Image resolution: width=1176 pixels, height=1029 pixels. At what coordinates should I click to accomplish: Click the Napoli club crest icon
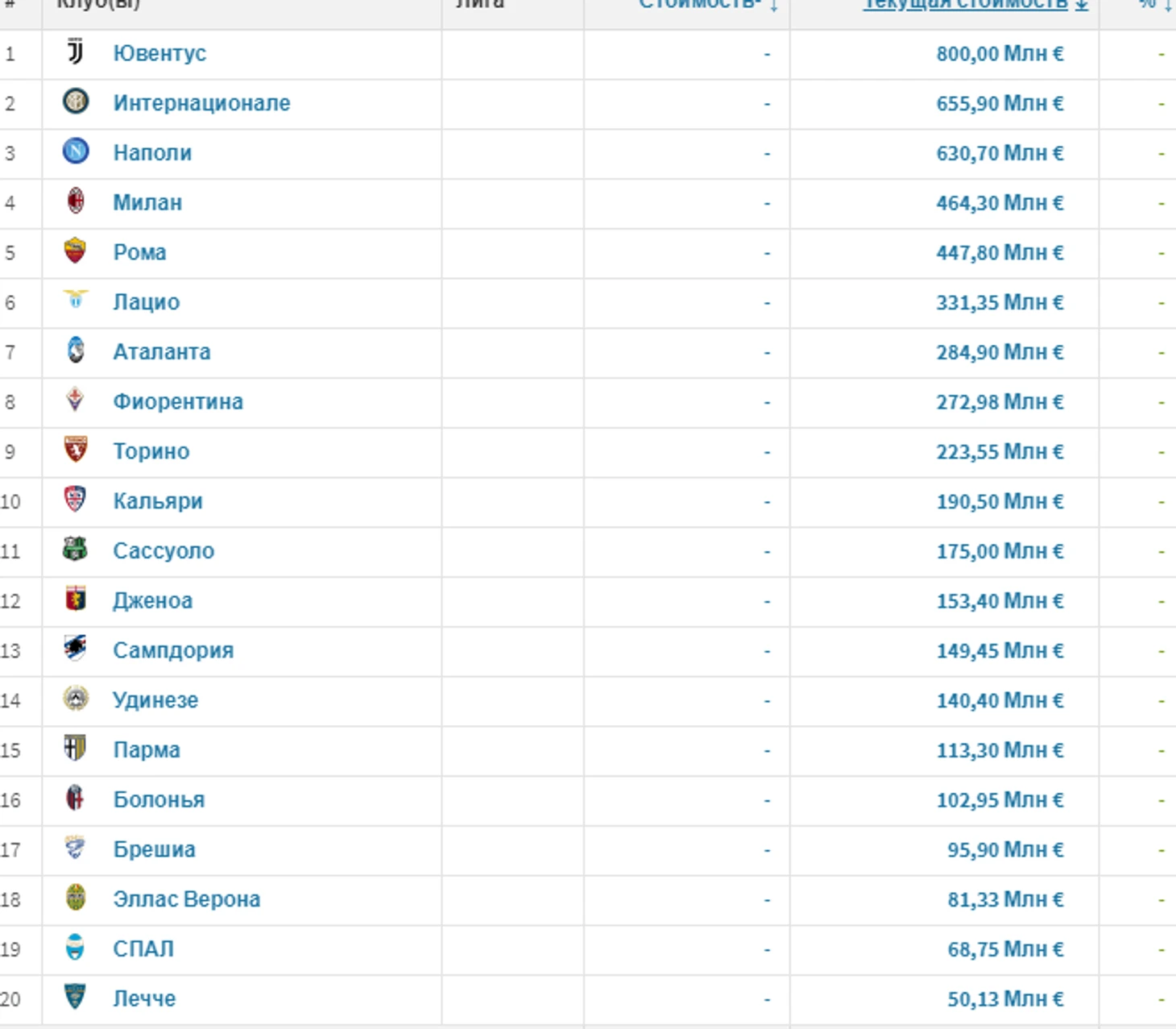click(75, 151)
